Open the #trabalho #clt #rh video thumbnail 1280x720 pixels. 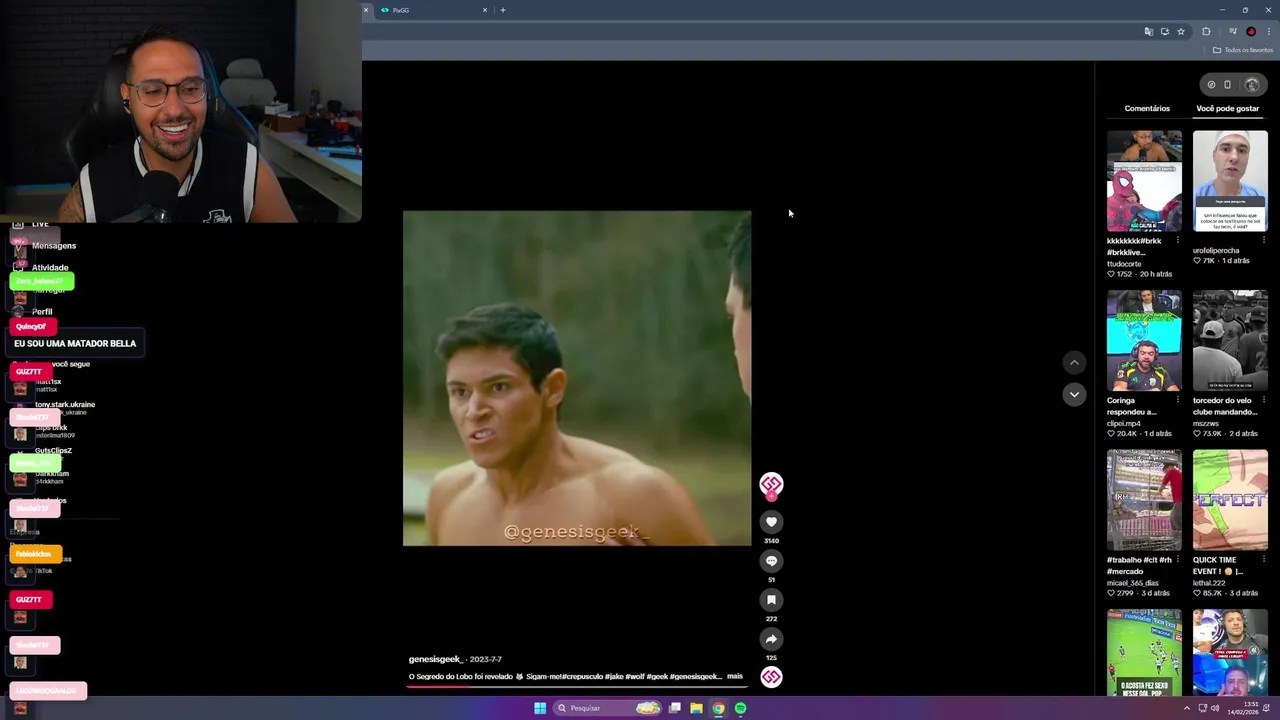(x=1144, y=500)
